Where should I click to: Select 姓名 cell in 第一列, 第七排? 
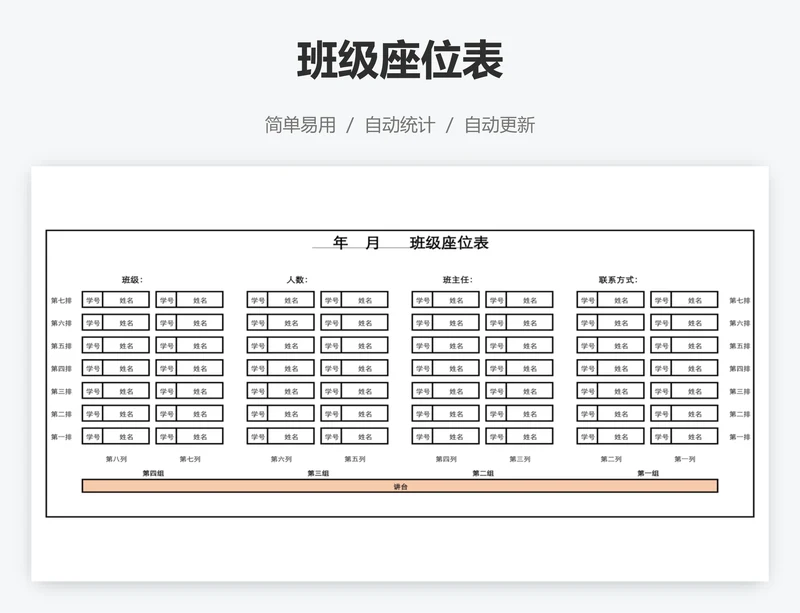coord(695,300)
